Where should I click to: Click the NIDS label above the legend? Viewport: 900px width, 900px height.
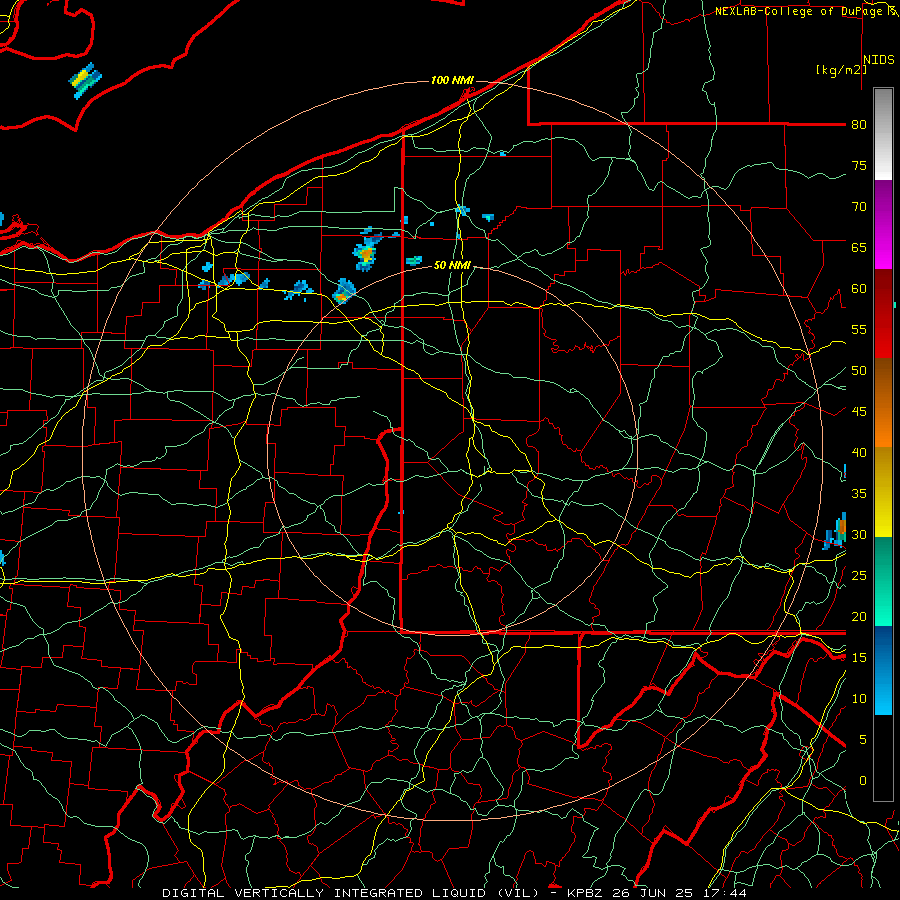point(879,60)
